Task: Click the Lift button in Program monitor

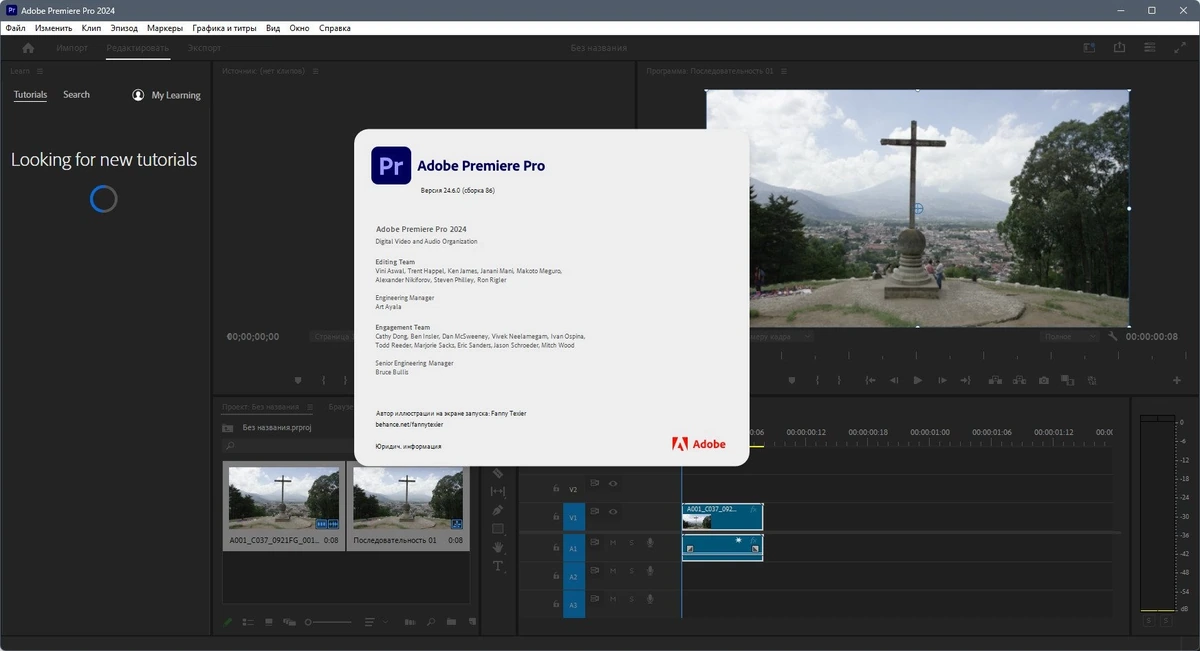Action: pos(995,380)
